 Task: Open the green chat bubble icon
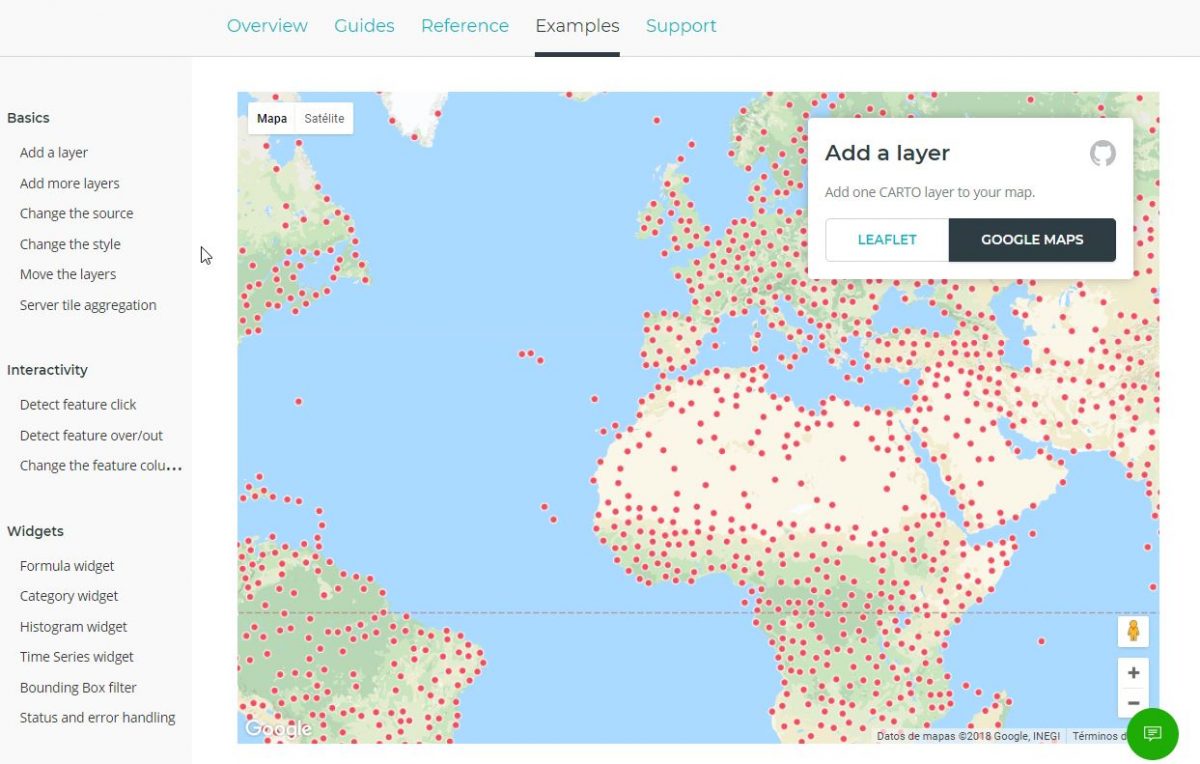1152,734
